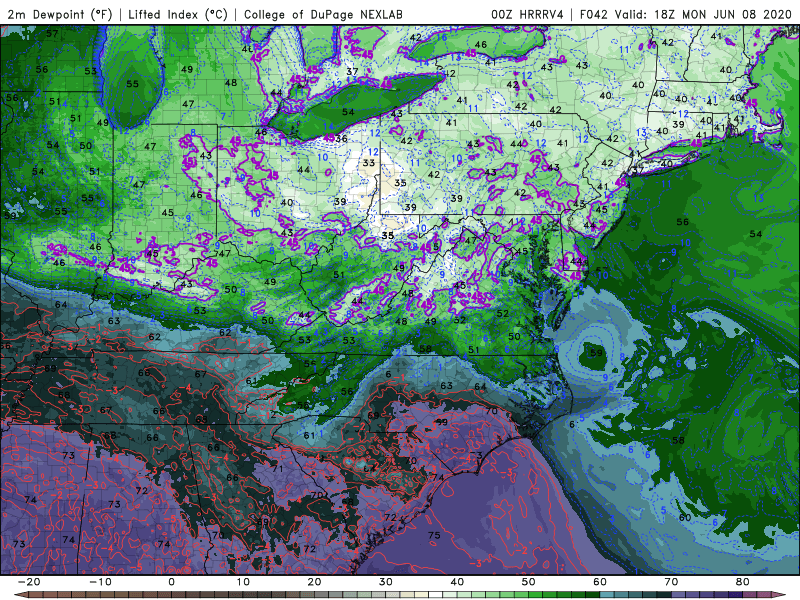Click the right arrow end of the color bar
This screenshot has width=800, height=600.
click(781, 595)
